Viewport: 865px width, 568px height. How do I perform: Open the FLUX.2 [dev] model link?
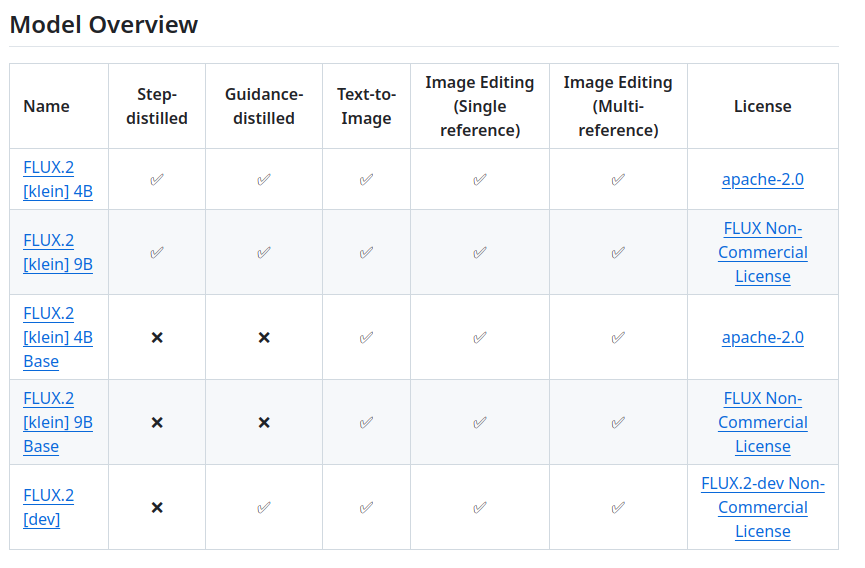point(48,507)
